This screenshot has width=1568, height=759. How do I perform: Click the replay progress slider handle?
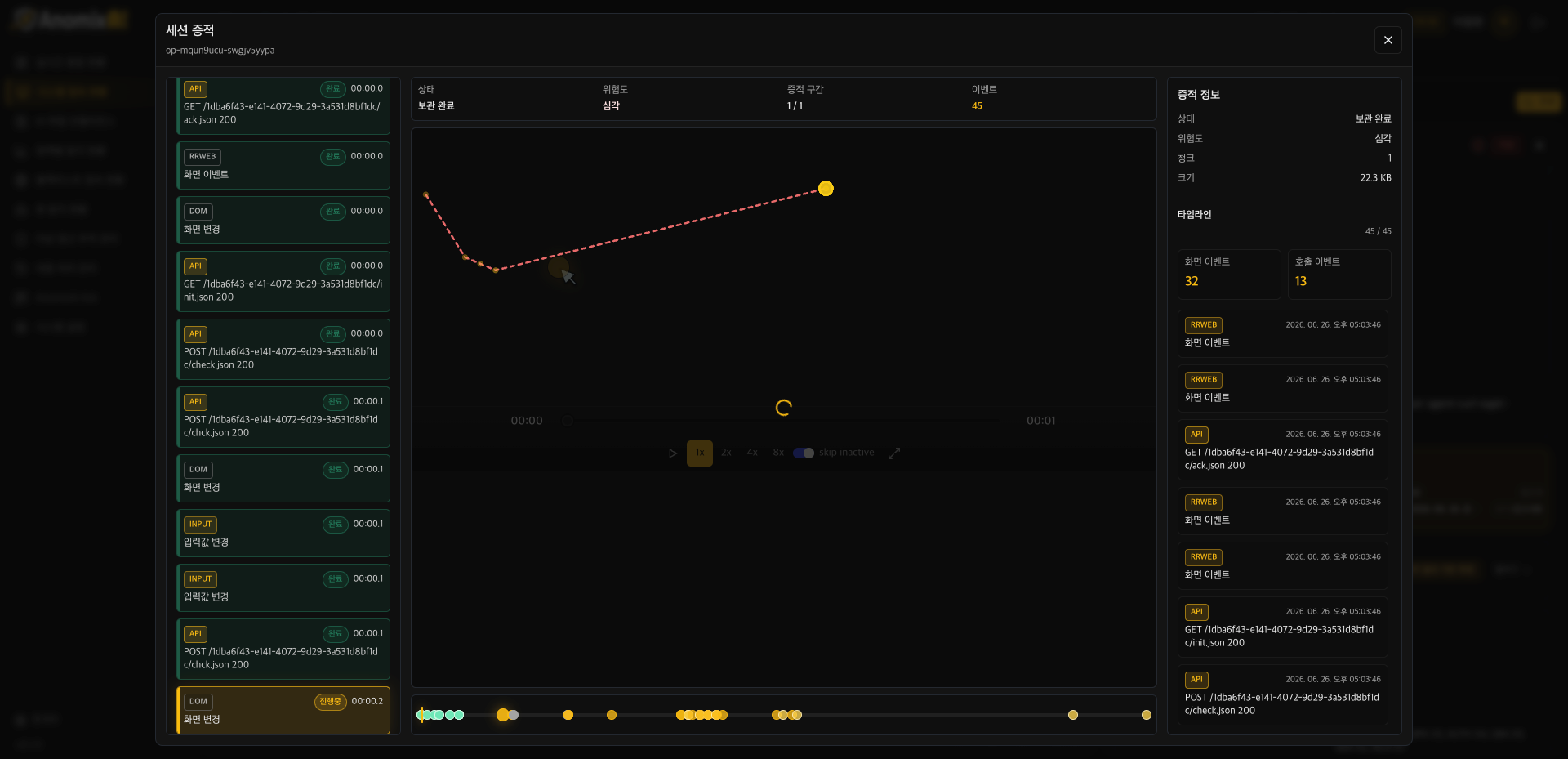568,421
